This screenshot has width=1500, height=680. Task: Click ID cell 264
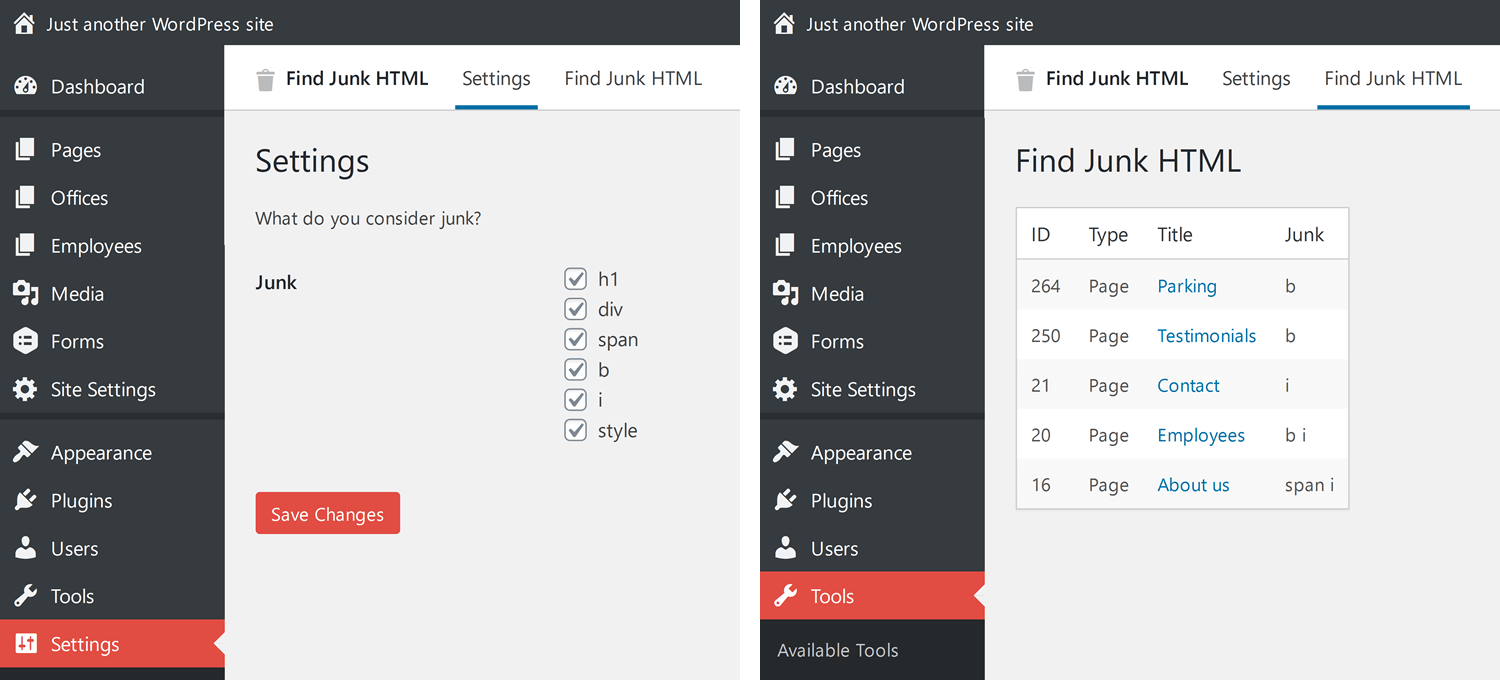coord(1045,286)
